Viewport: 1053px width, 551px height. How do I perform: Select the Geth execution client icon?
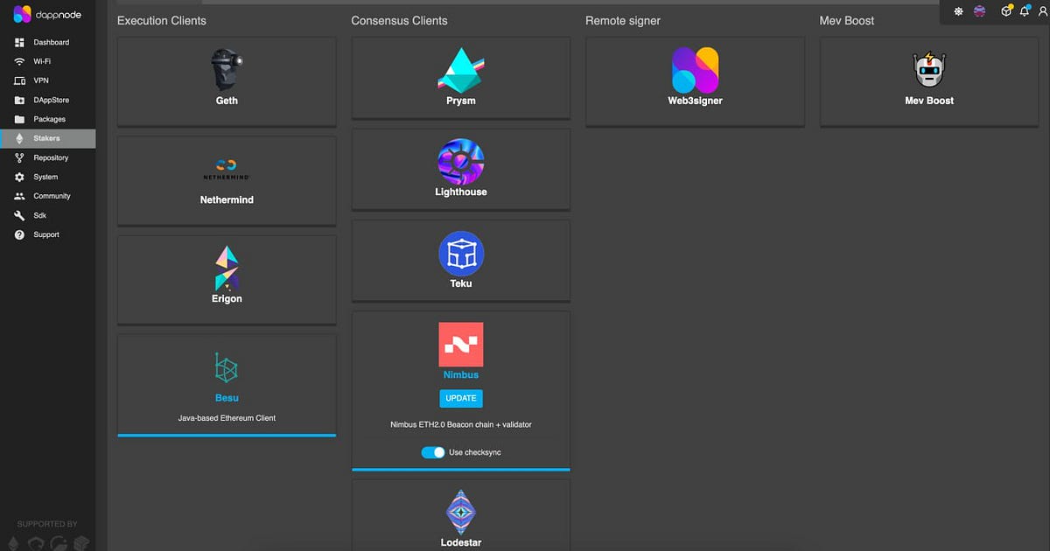226,70
